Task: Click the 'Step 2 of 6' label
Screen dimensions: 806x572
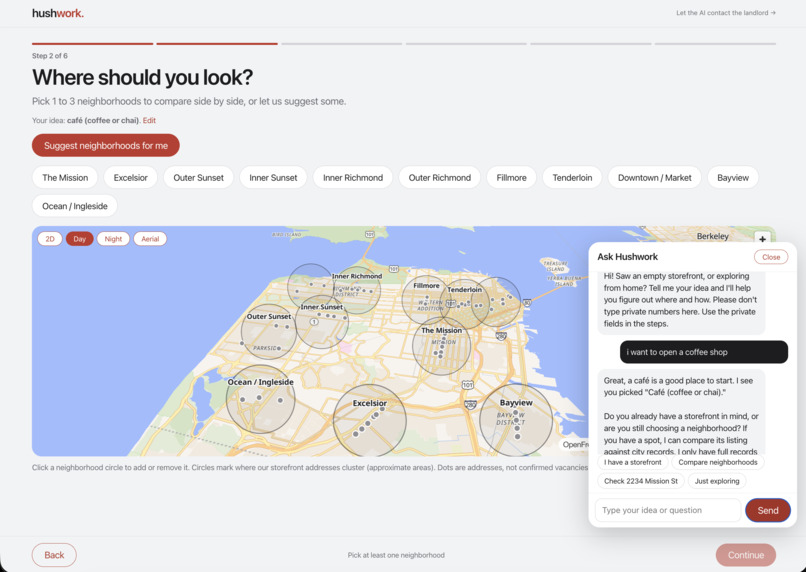Action: tap(50, 56)
